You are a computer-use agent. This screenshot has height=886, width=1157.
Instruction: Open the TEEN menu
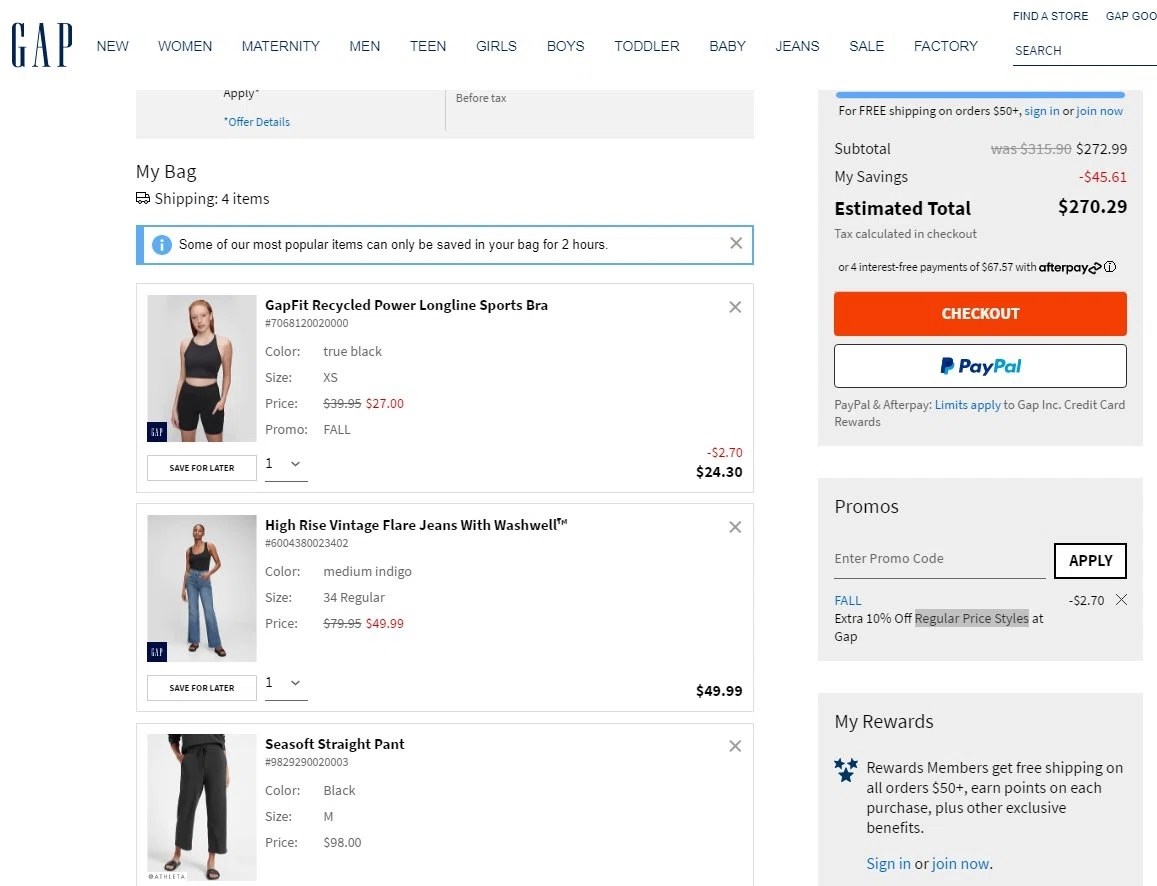click(428, 46)
